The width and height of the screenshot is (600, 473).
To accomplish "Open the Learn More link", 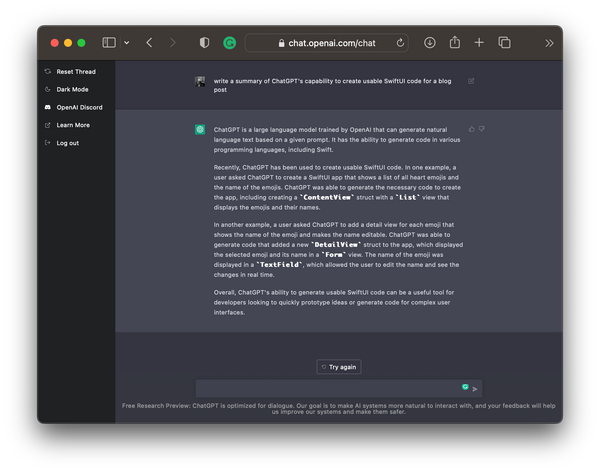I will click(x=72, y=125).
